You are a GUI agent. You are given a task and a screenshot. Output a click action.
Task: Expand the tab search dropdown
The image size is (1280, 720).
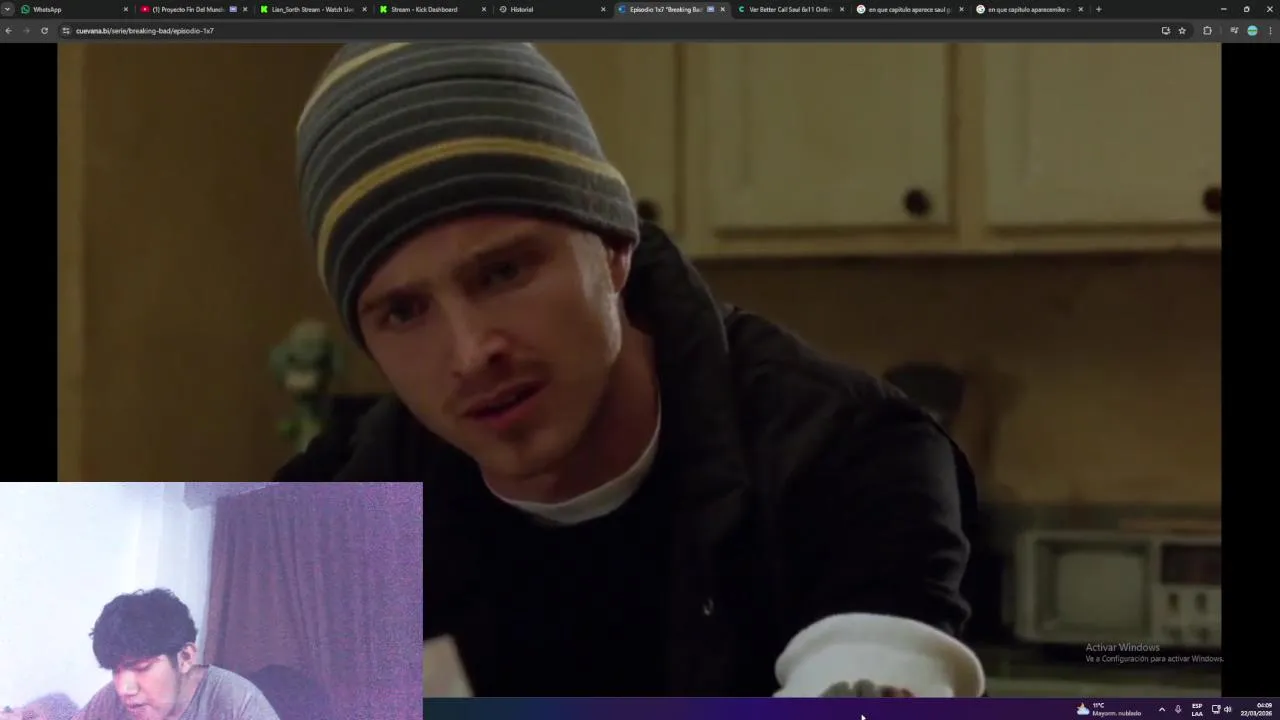(7, 9)
